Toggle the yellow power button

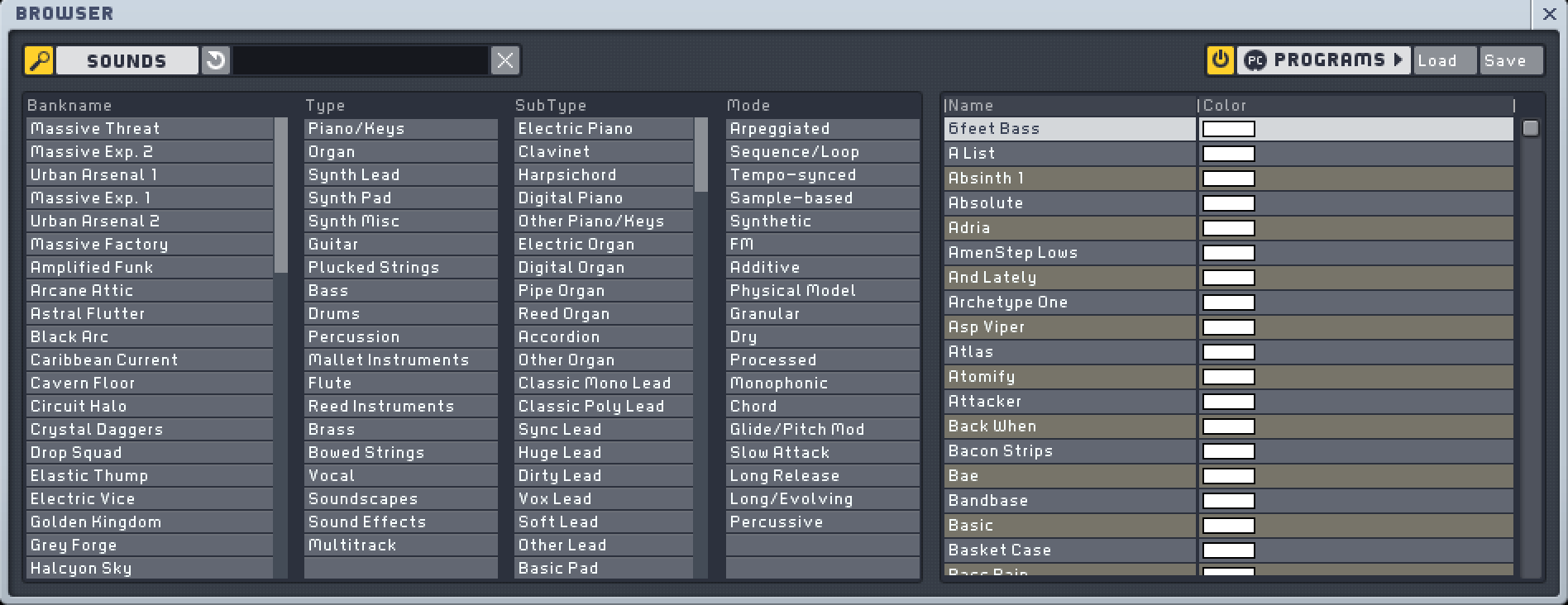pyautogui.click(x=1220, y=60)
